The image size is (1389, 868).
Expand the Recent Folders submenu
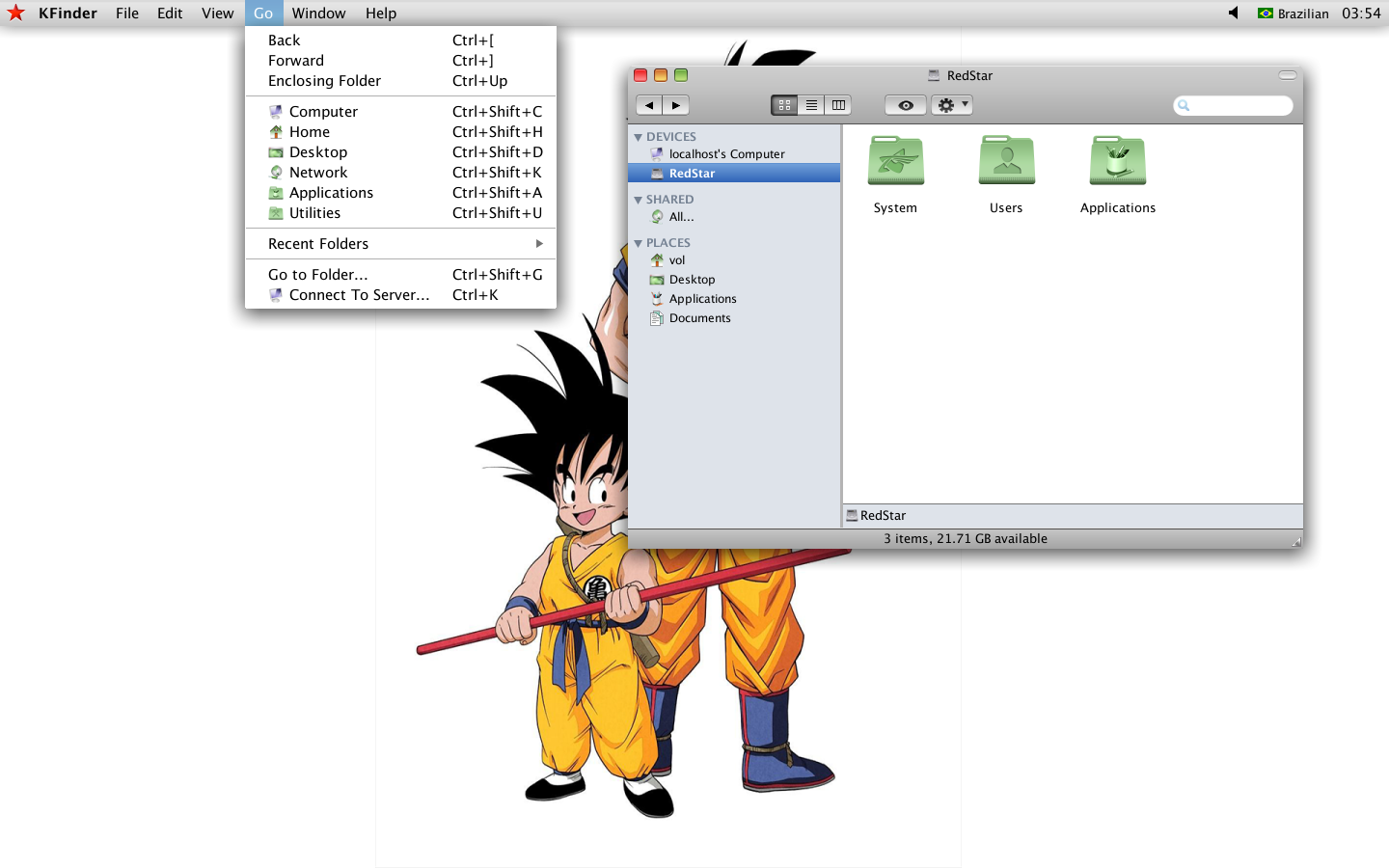point(400,244)
